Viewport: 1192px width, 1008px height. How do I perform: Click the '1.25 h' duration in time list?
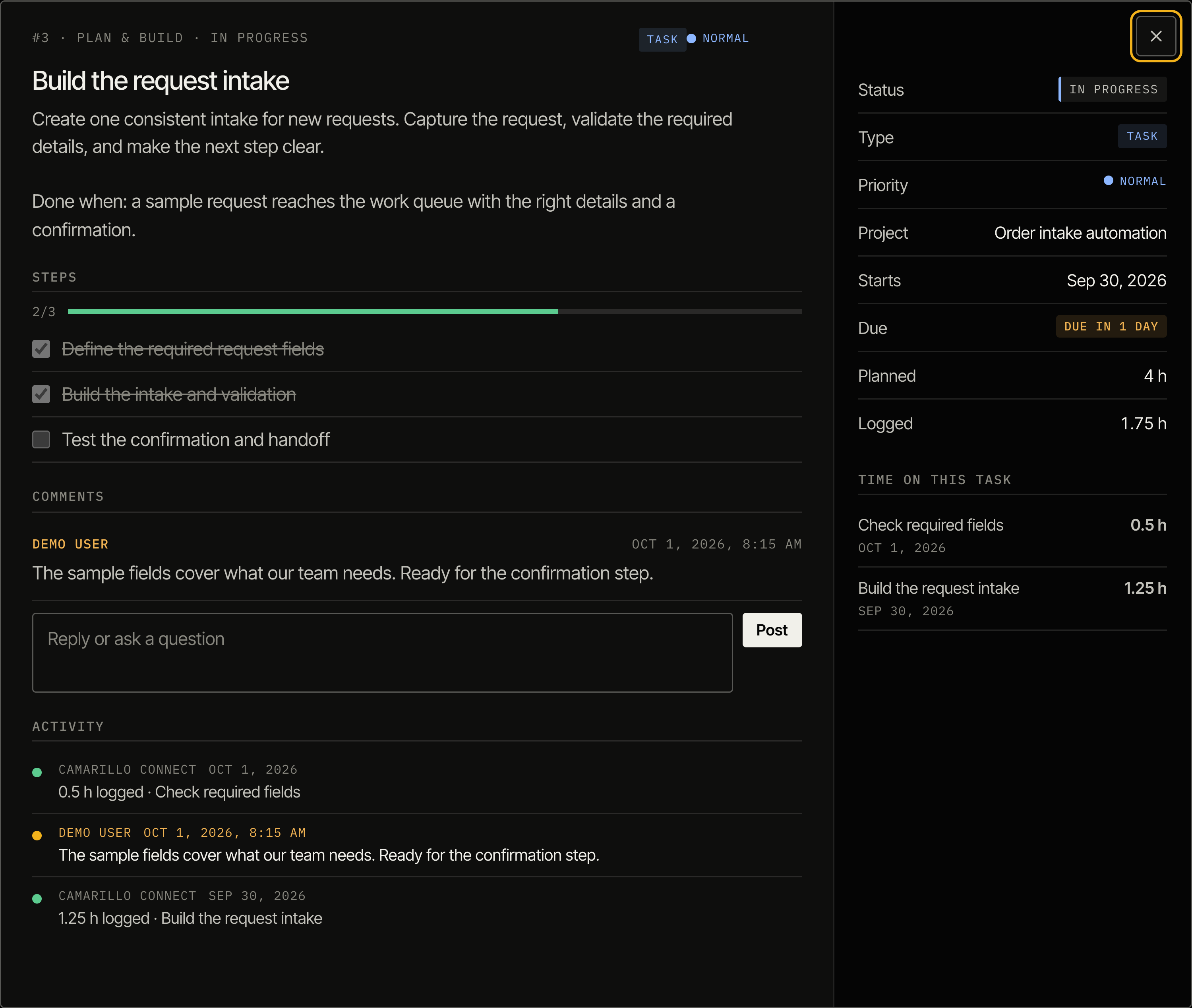[x=1145, y=588]
